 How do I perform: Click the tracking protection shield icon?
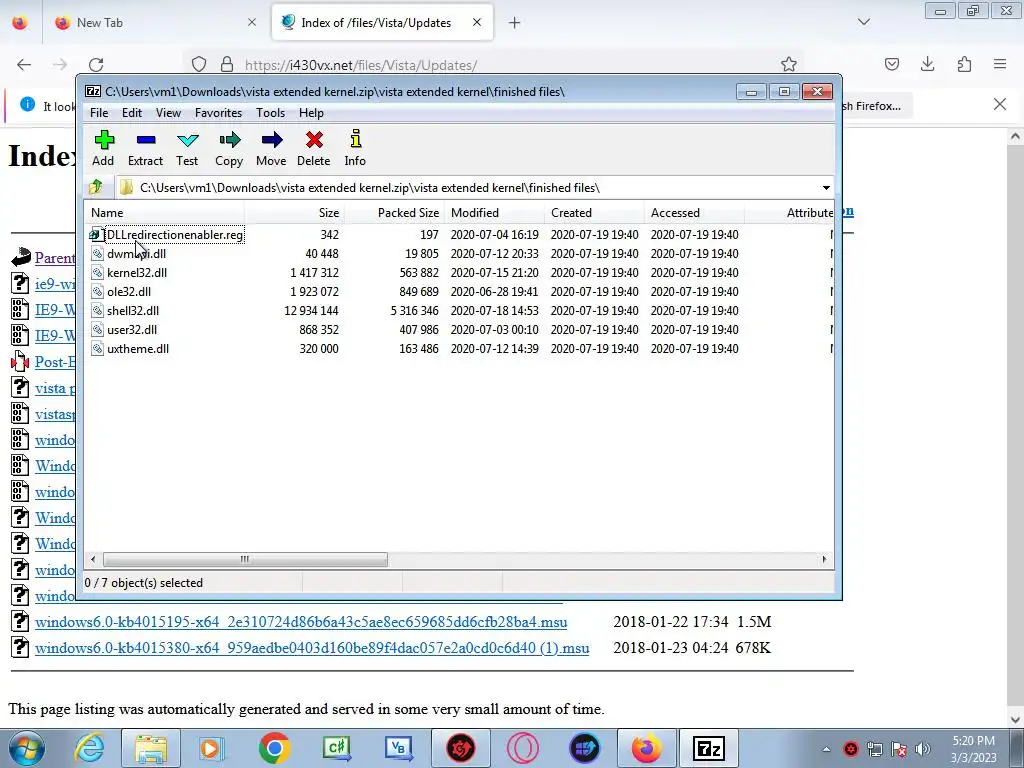[x=199, y=64]
